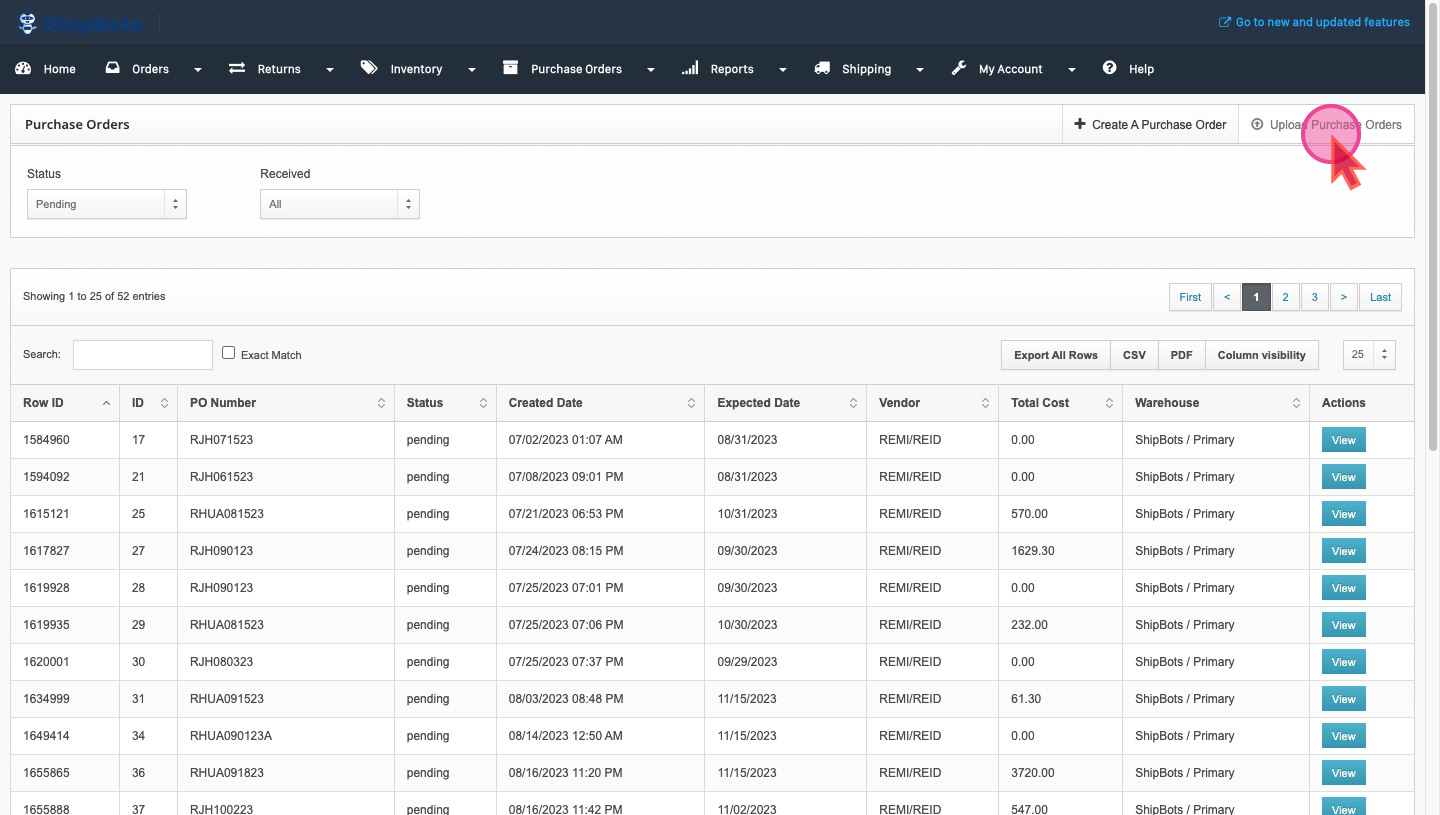This screenshot has width=1440, height=815.
Task: Sort by Row ID column arrow
Action: (x=106, y=403)
